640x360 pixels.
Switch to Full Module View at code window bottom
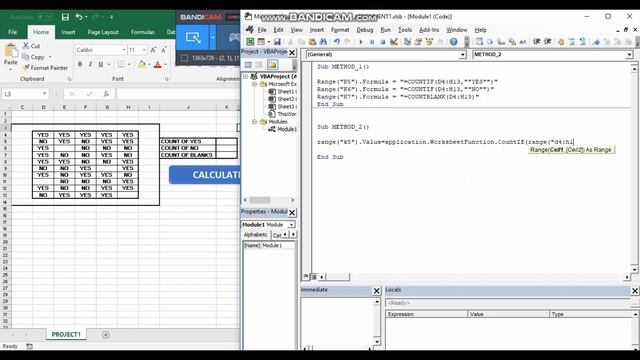[314, 277]
